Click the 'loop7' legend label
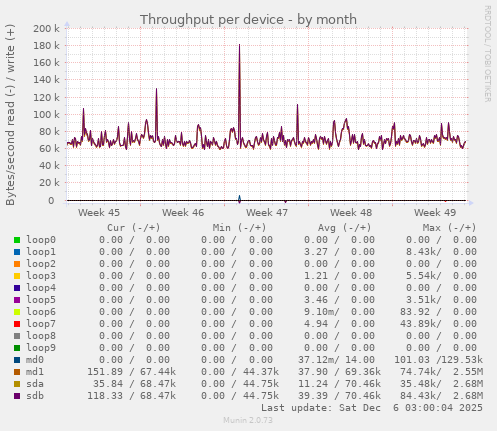This screenshot has width=497, height=431. tap(41, 324)
